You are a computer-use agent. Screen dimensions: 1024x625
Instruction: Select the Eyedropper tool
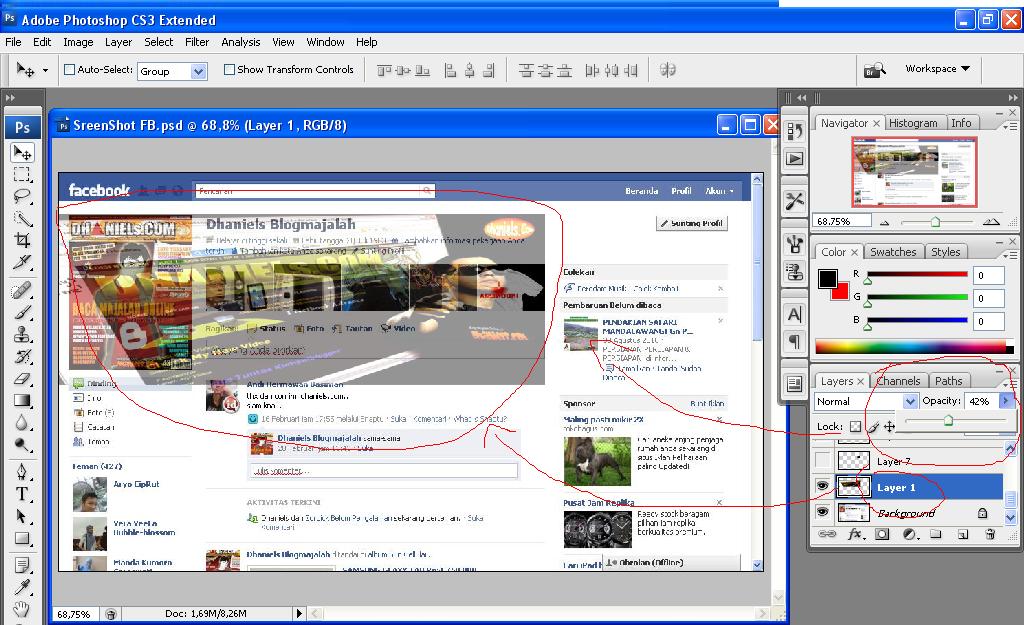pos(22,586)
